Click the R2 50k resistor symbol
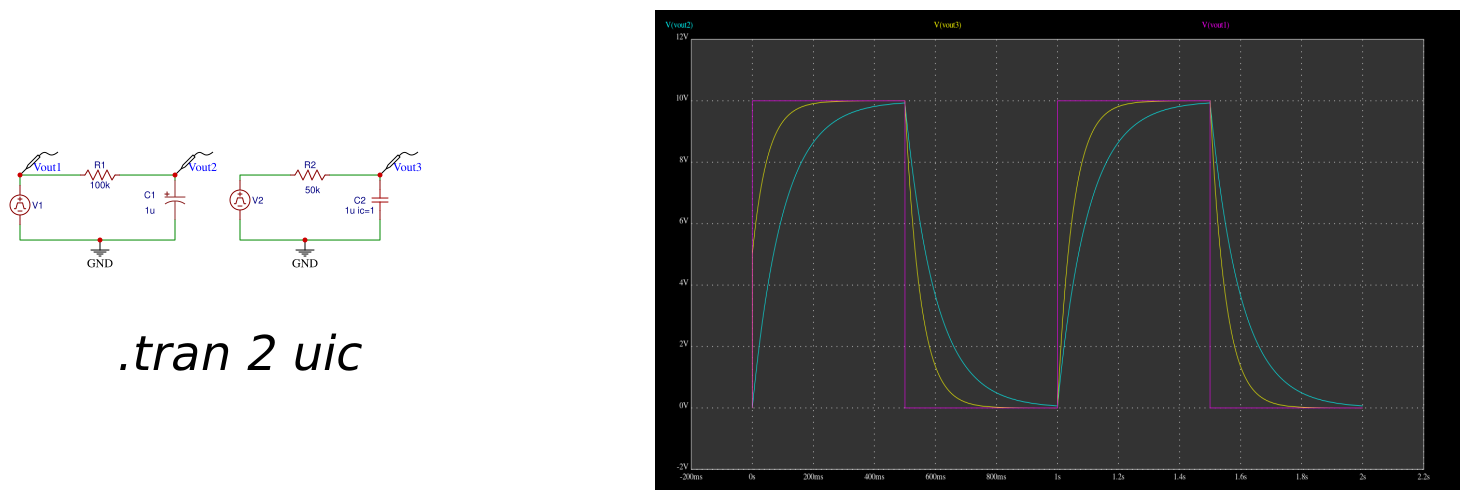1470x500 pixels. click(310, 174)
